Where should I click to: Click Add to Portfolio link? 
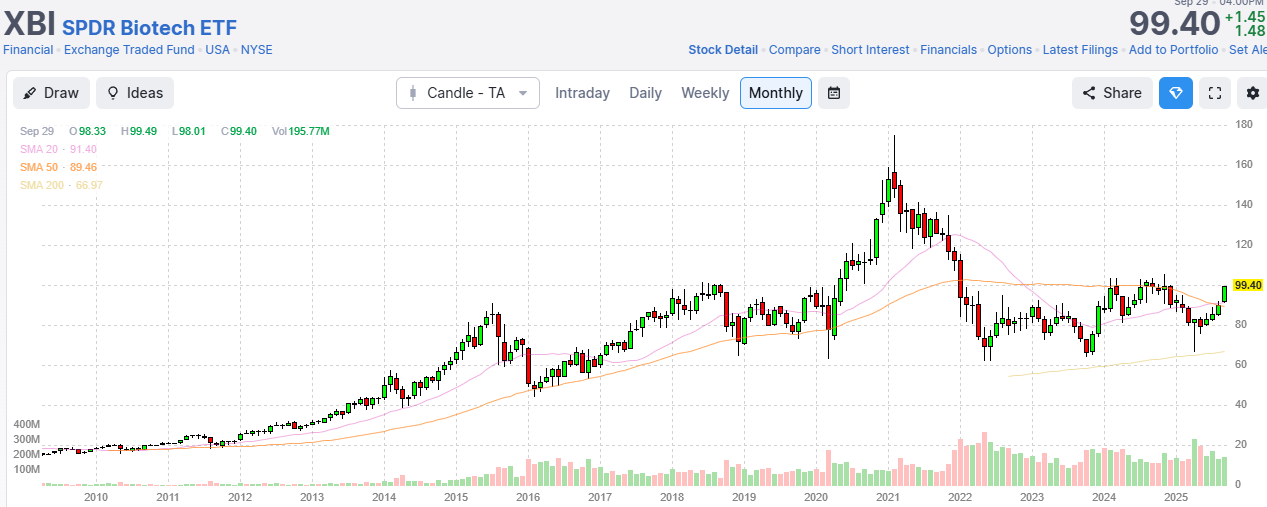click(x=1173, y=50)
